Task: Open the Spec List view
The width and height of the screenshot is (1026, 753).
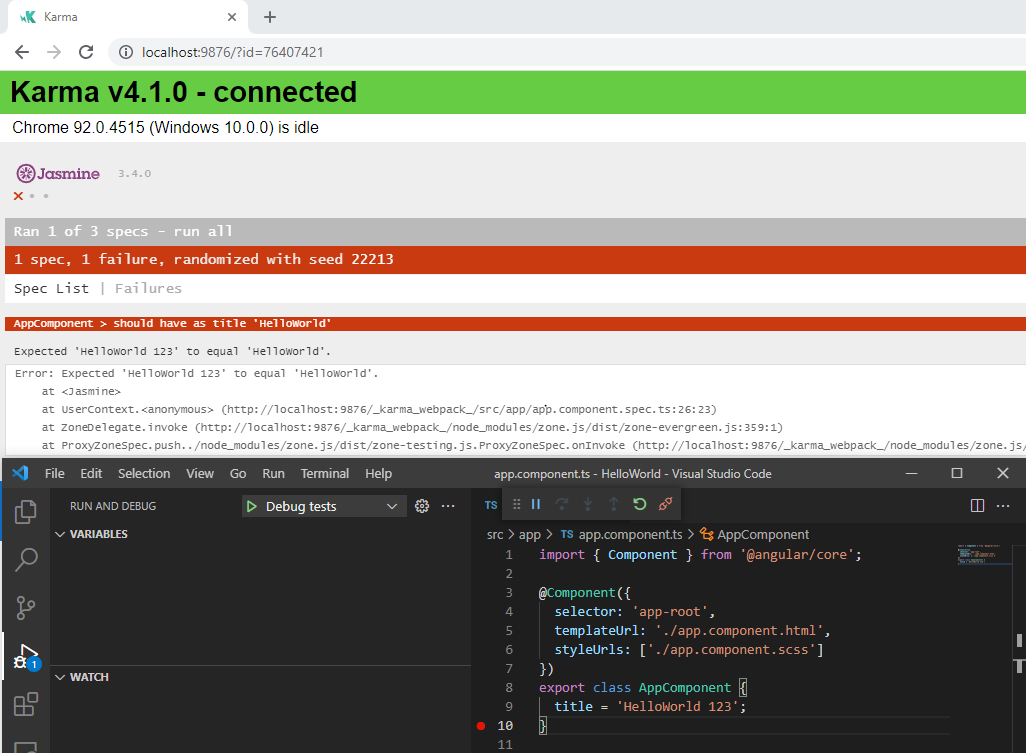Action: (51, 287)
